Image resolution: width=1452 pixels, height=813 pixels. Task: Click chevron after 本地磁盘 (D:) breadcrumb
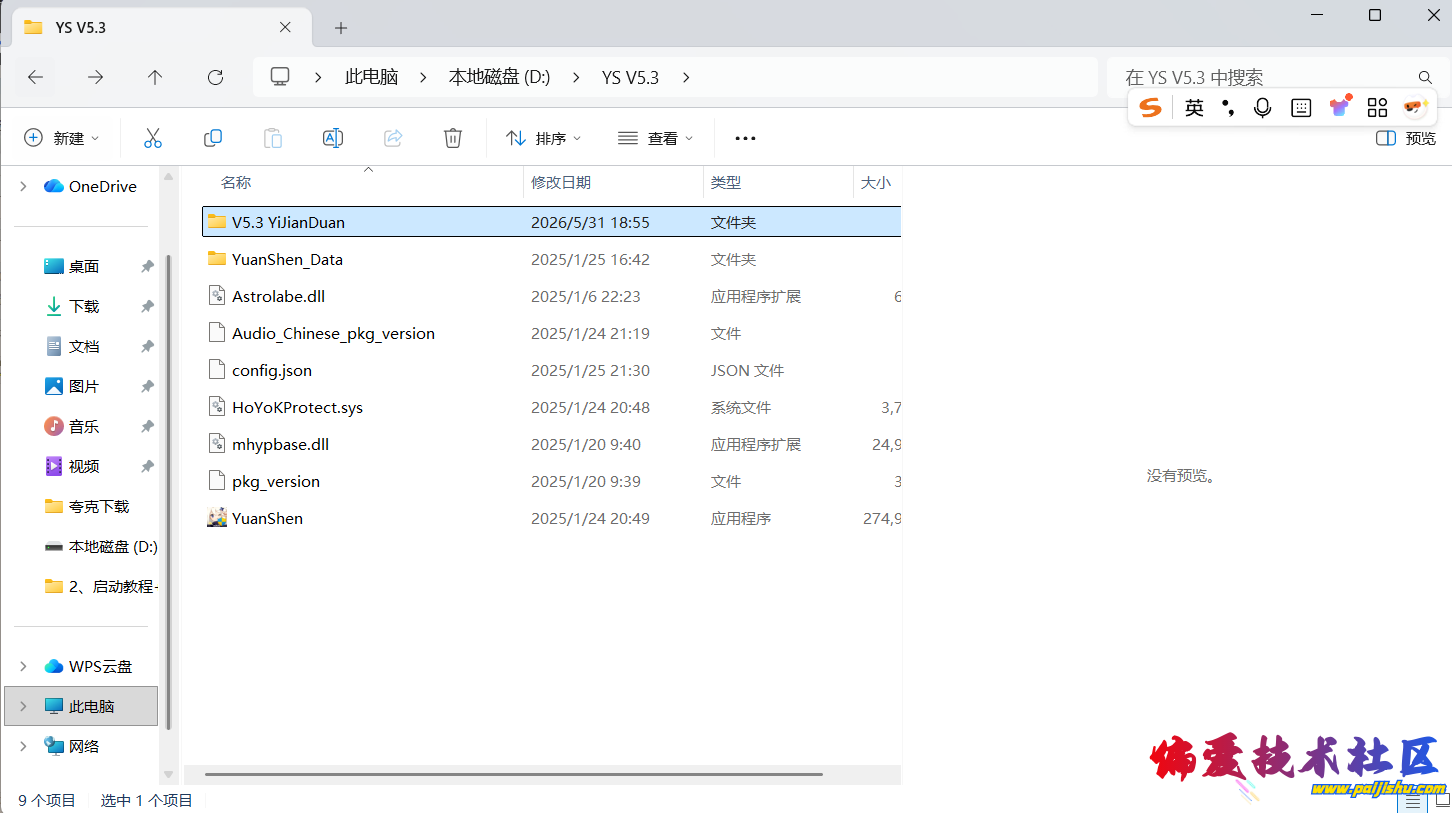tap(577, 77)
